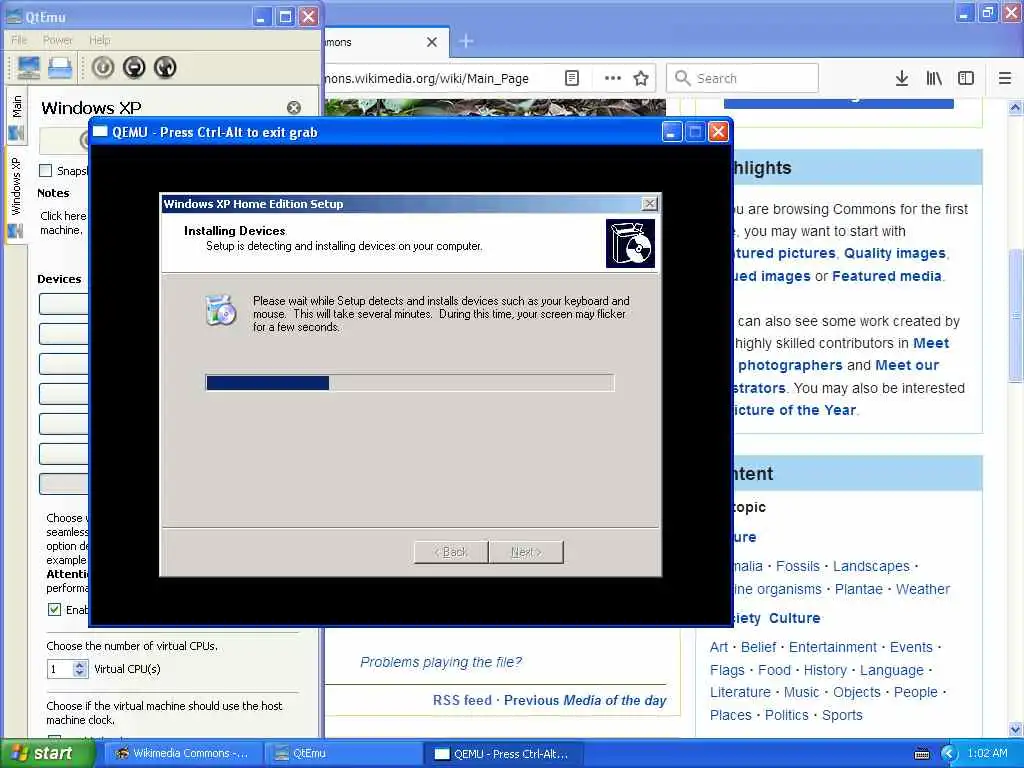This screenshot has width=1024, height=768.
Task: Click the CD icon beside the wait message
Action: click(221, 310)
